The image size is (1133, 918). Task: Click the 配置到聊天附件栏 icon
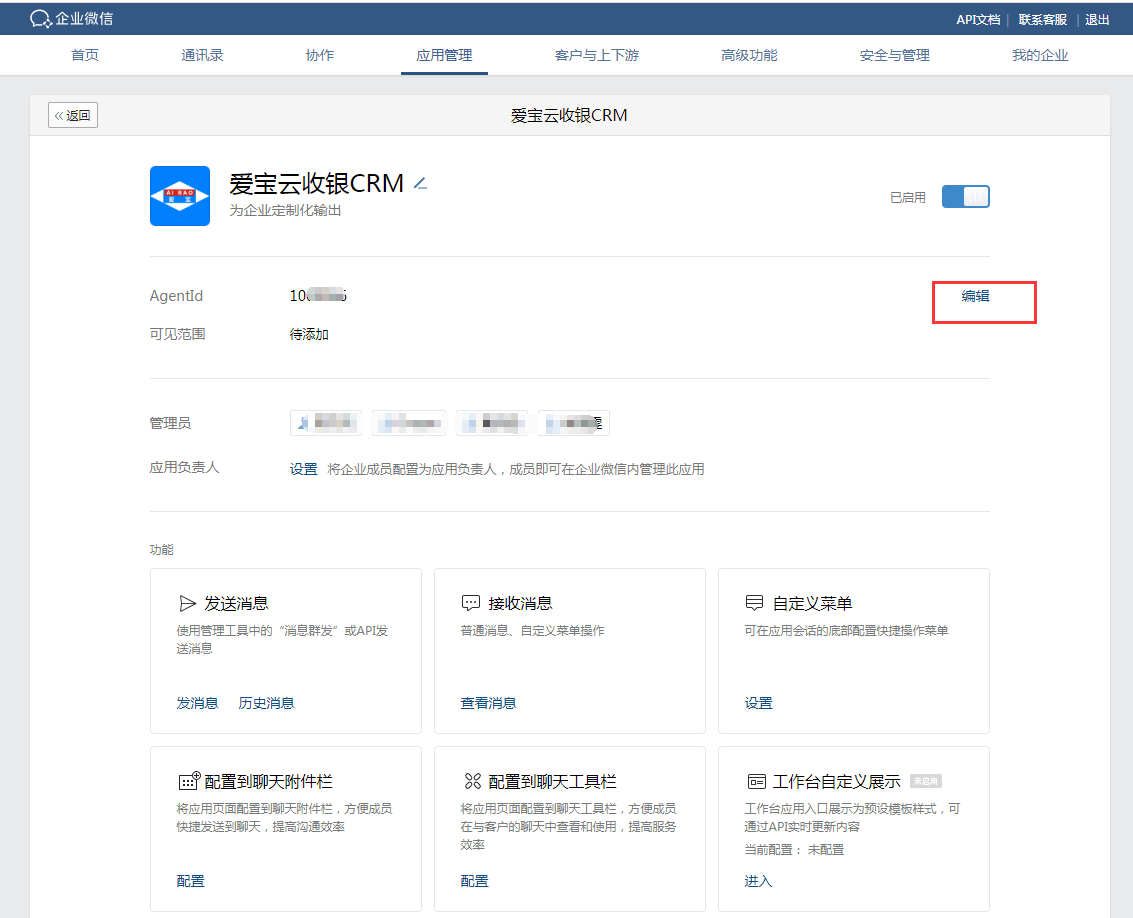[189, 781]
